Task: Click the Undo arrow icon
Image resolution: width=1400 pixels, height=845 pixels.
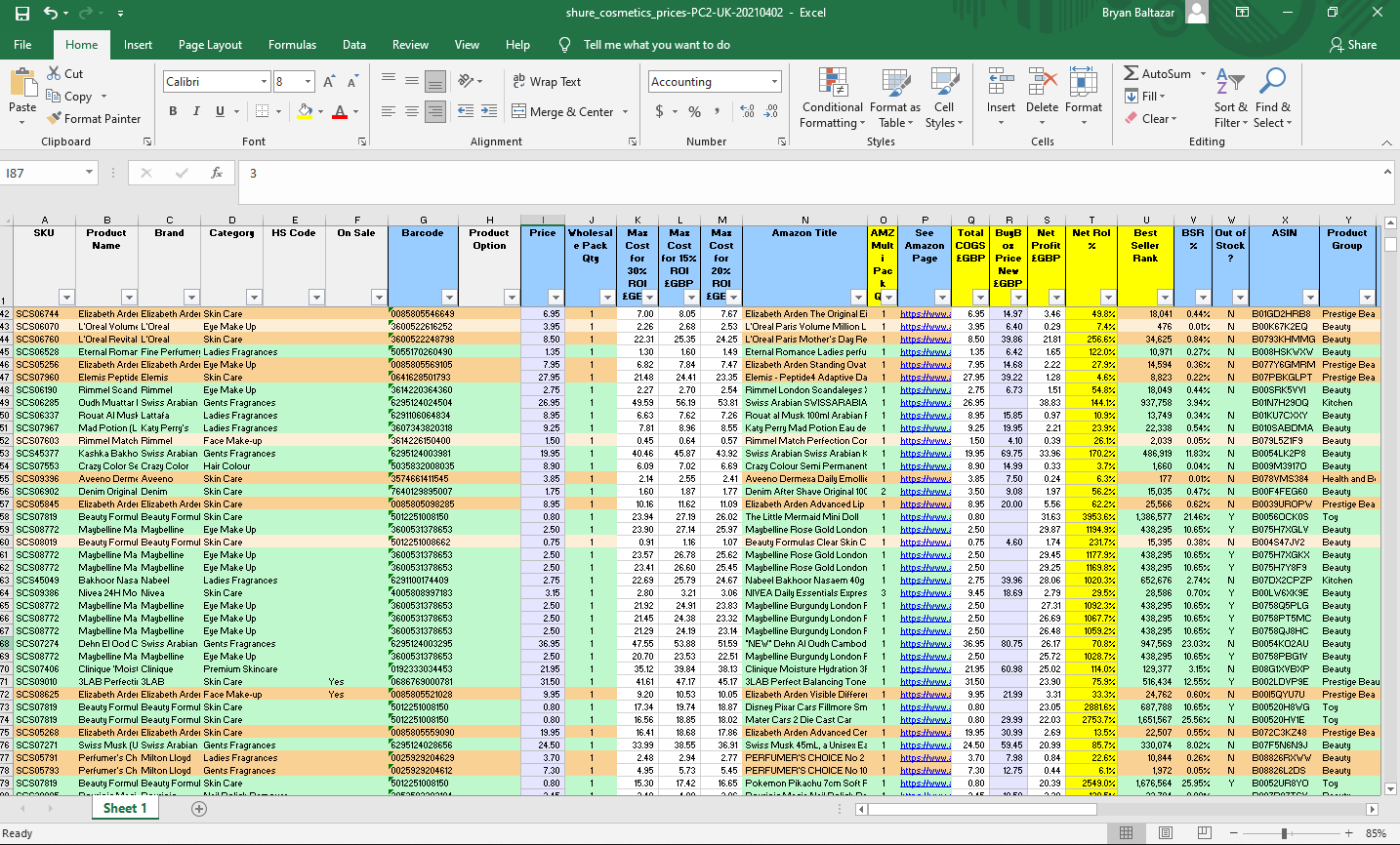Action: click(x=50, y=14)
